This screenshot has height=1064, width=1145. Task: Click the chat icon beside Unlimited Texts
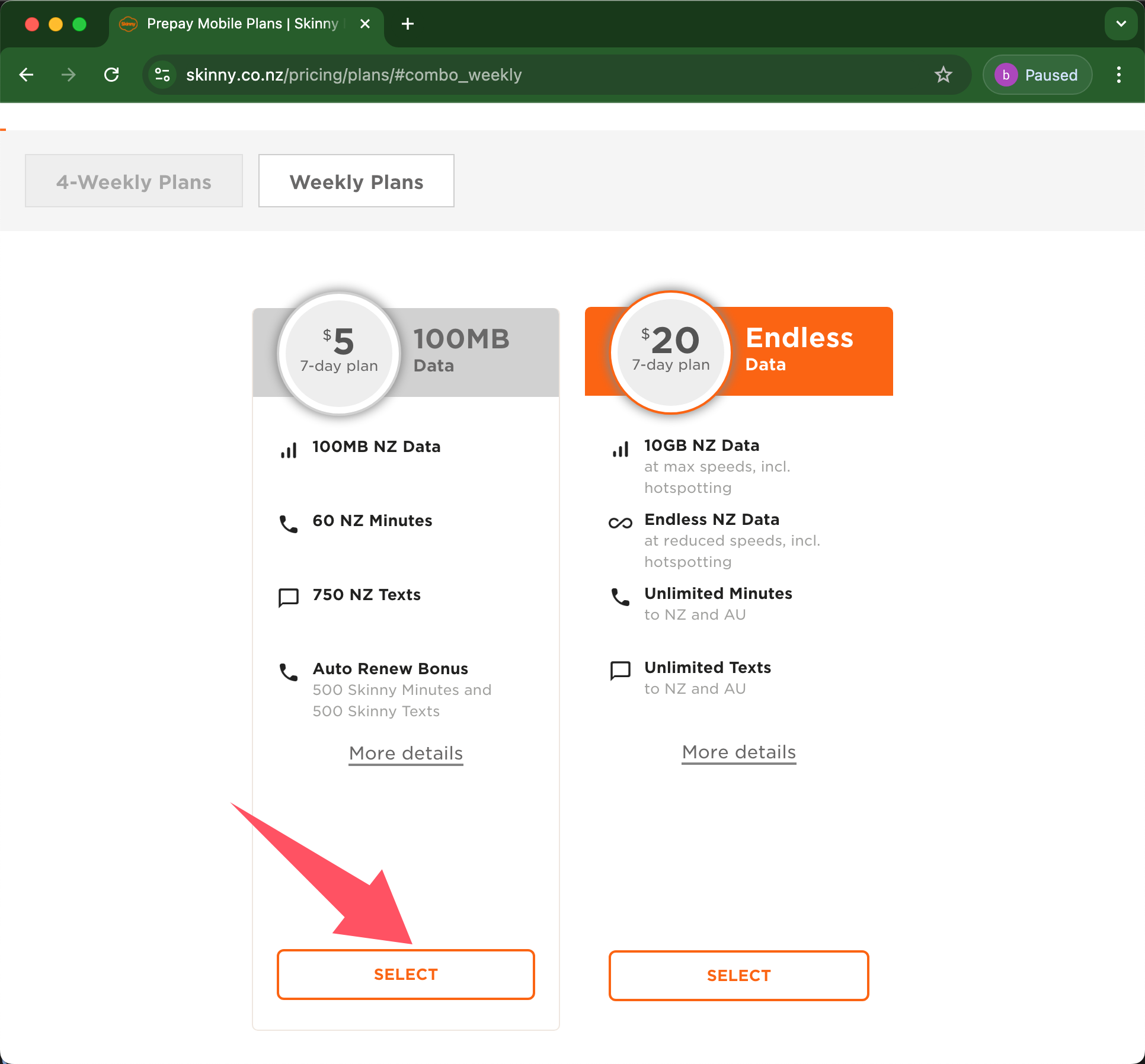(621, 671)
